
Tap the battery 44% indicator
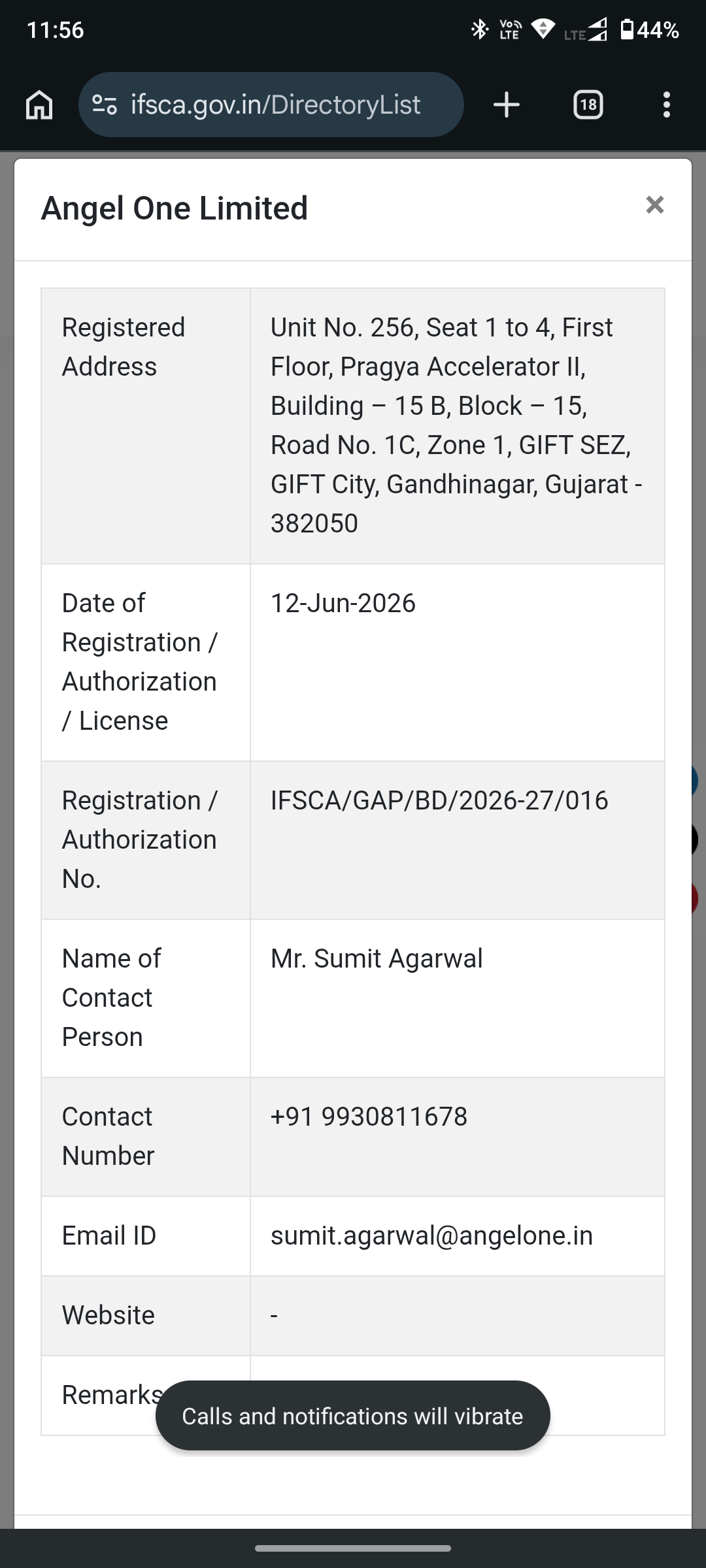tap(649, 29)
